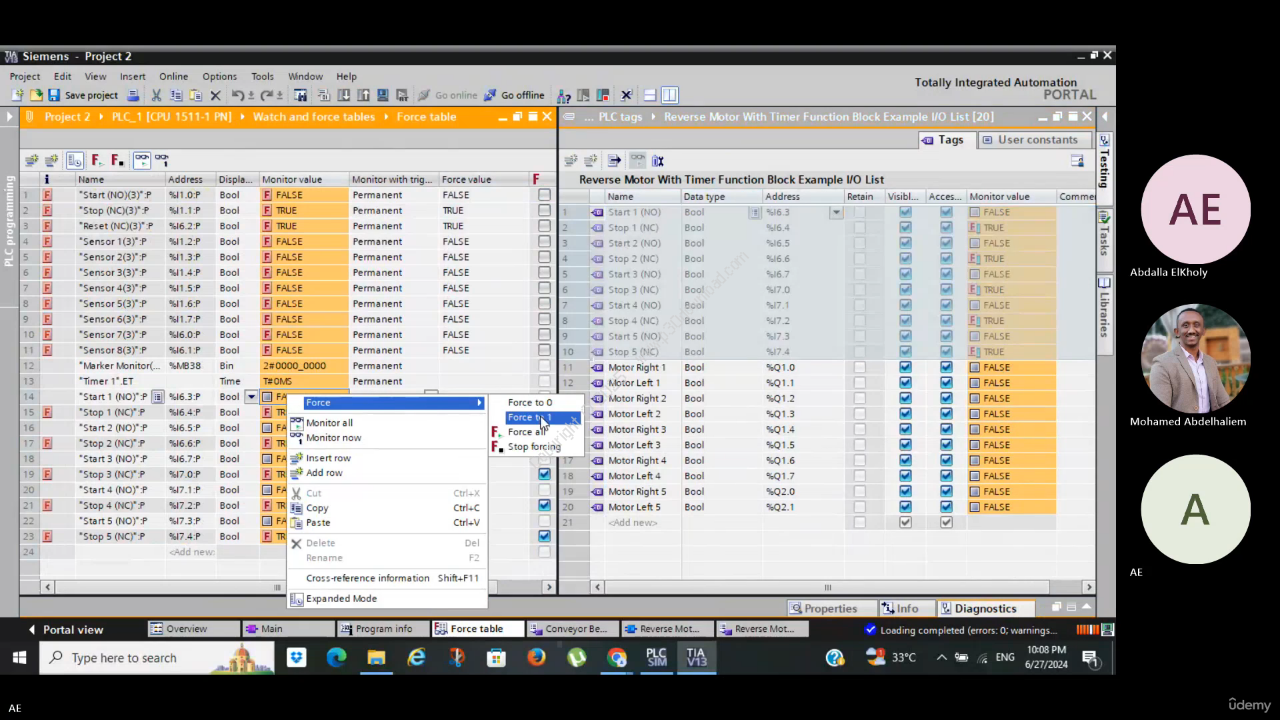Toggle Accessible checkbox for Motor Right 2

(x=946, y=398)
